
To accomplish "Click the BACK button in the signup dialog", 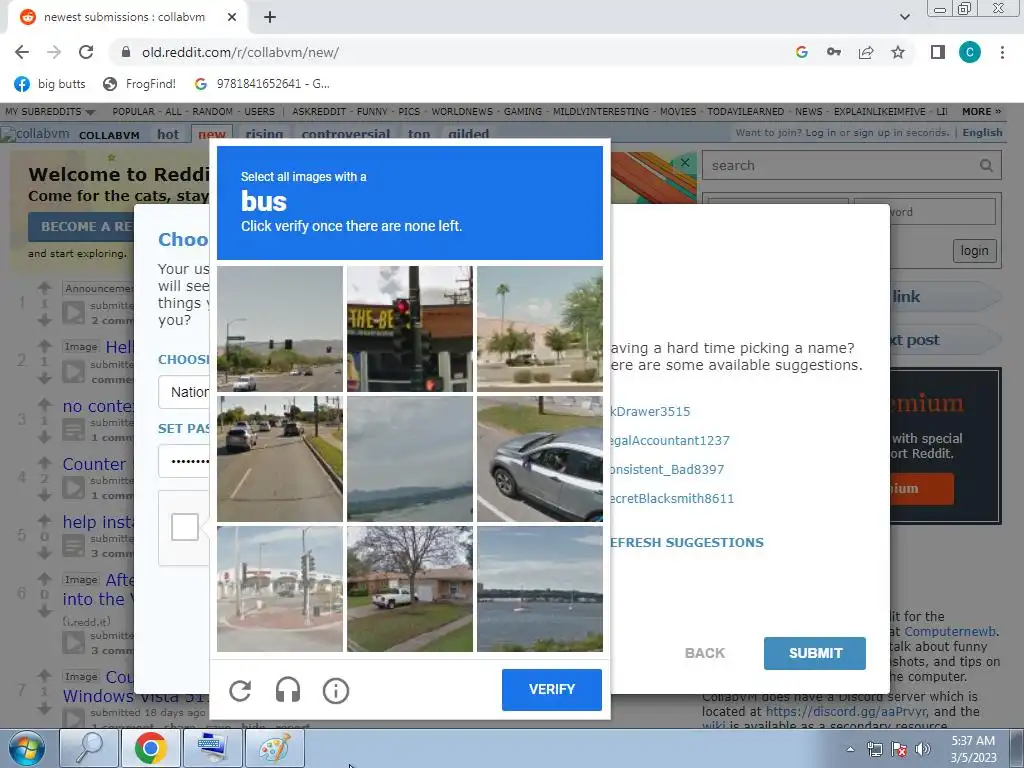I will 705,653.
